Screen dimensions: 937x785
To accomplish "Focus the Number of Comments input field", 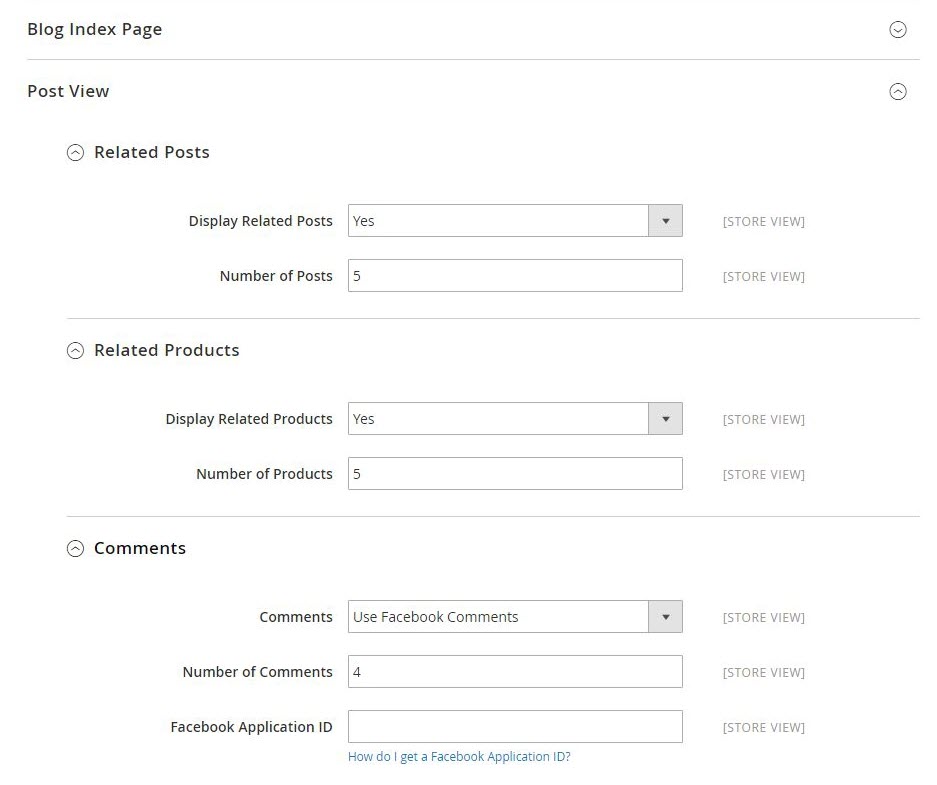I will click(515, 672).
